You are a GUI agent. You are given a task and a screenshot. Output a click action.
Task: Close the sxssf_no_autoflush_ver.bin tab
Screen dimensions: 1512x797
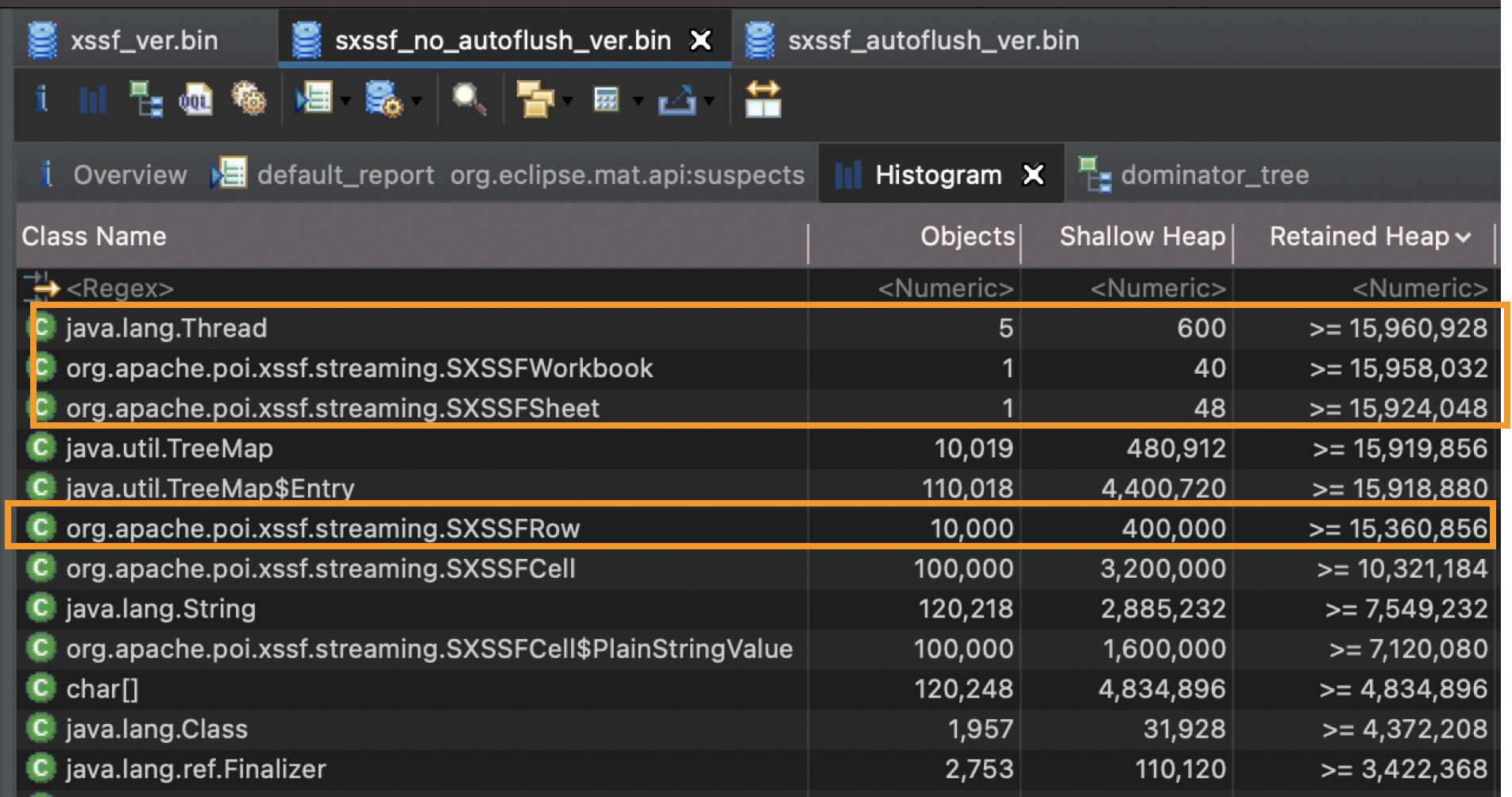(x=701, y=40)
